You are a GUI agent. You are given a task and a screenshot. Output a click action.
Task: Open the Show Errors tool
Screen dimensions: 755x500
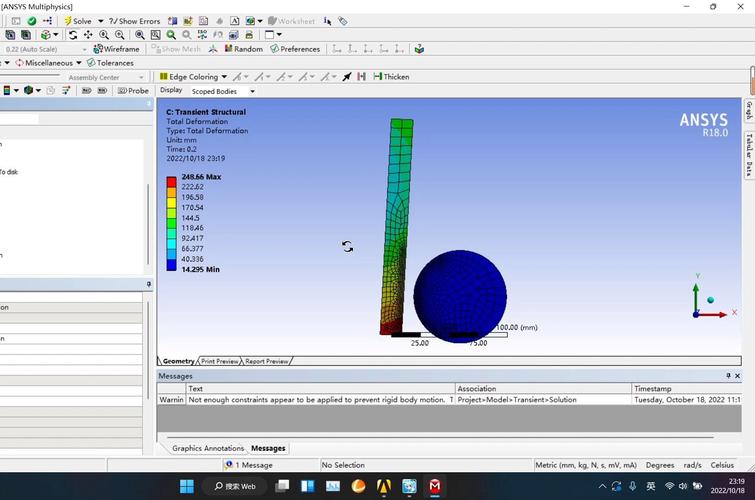tap(134, 21)
